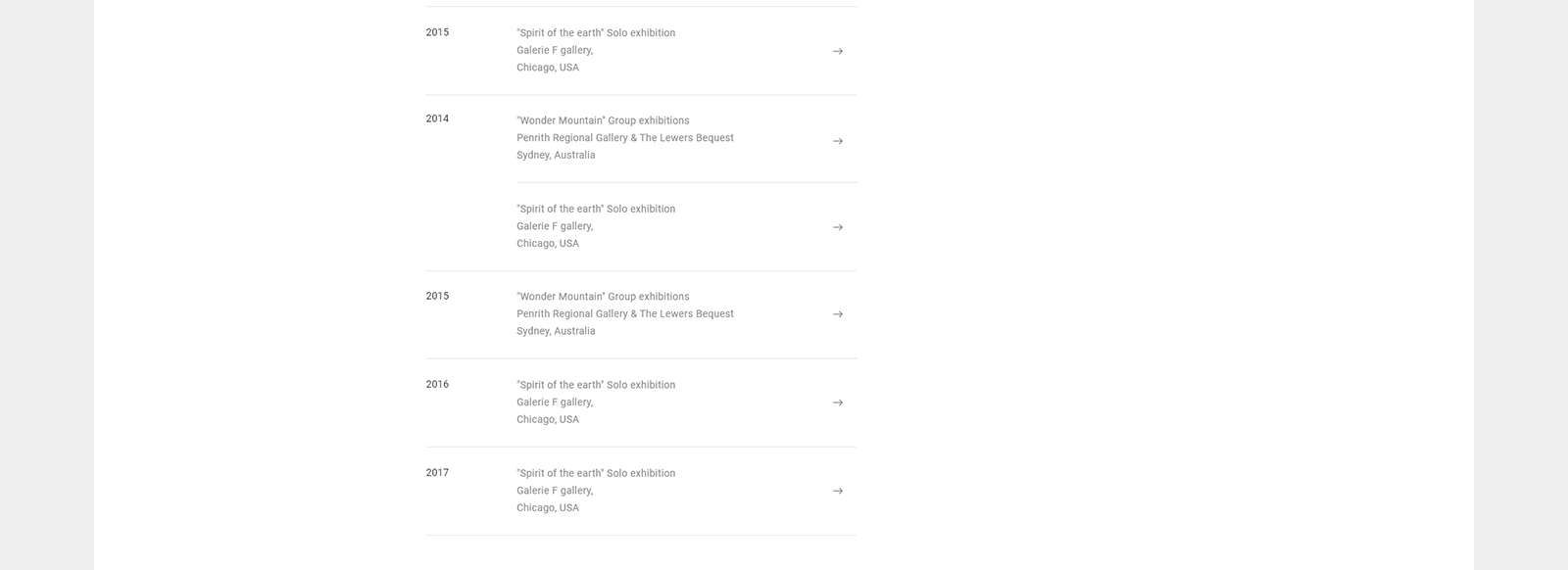The width and height of the screenshot is (1568, 570).
Task: Click the arrow icon in the 2016 exhibition row
Action: click(837, 403)
